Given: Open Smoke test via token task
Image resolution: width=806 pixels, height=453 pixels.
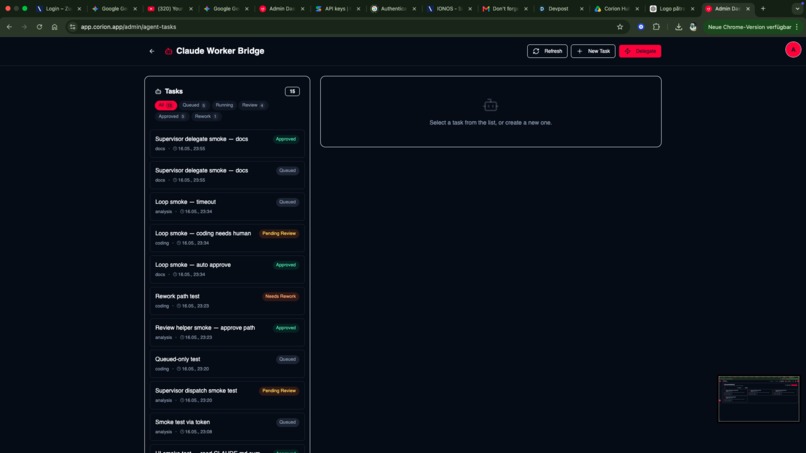Looking at the screenshot, I should [227, 426].
